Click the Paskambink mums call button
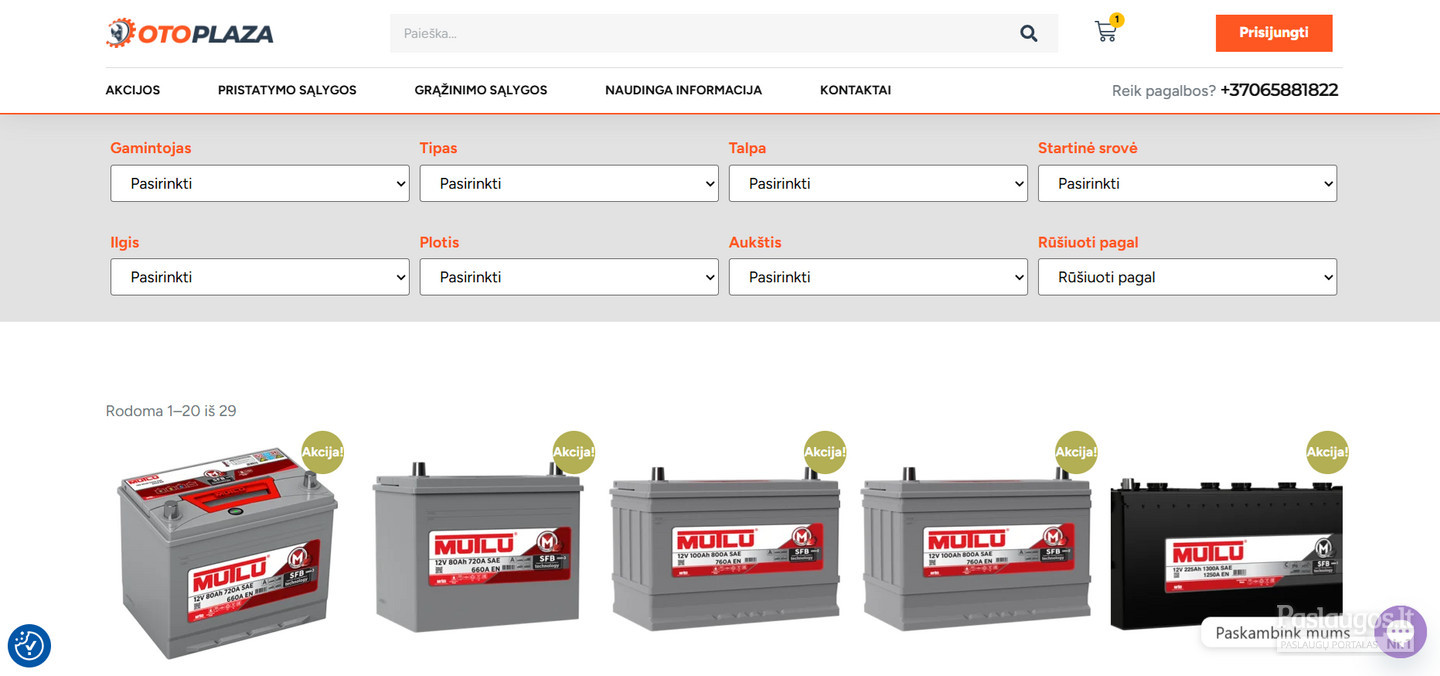Viewport: 1440px width, 676px height. click(x=1282, y=633)
